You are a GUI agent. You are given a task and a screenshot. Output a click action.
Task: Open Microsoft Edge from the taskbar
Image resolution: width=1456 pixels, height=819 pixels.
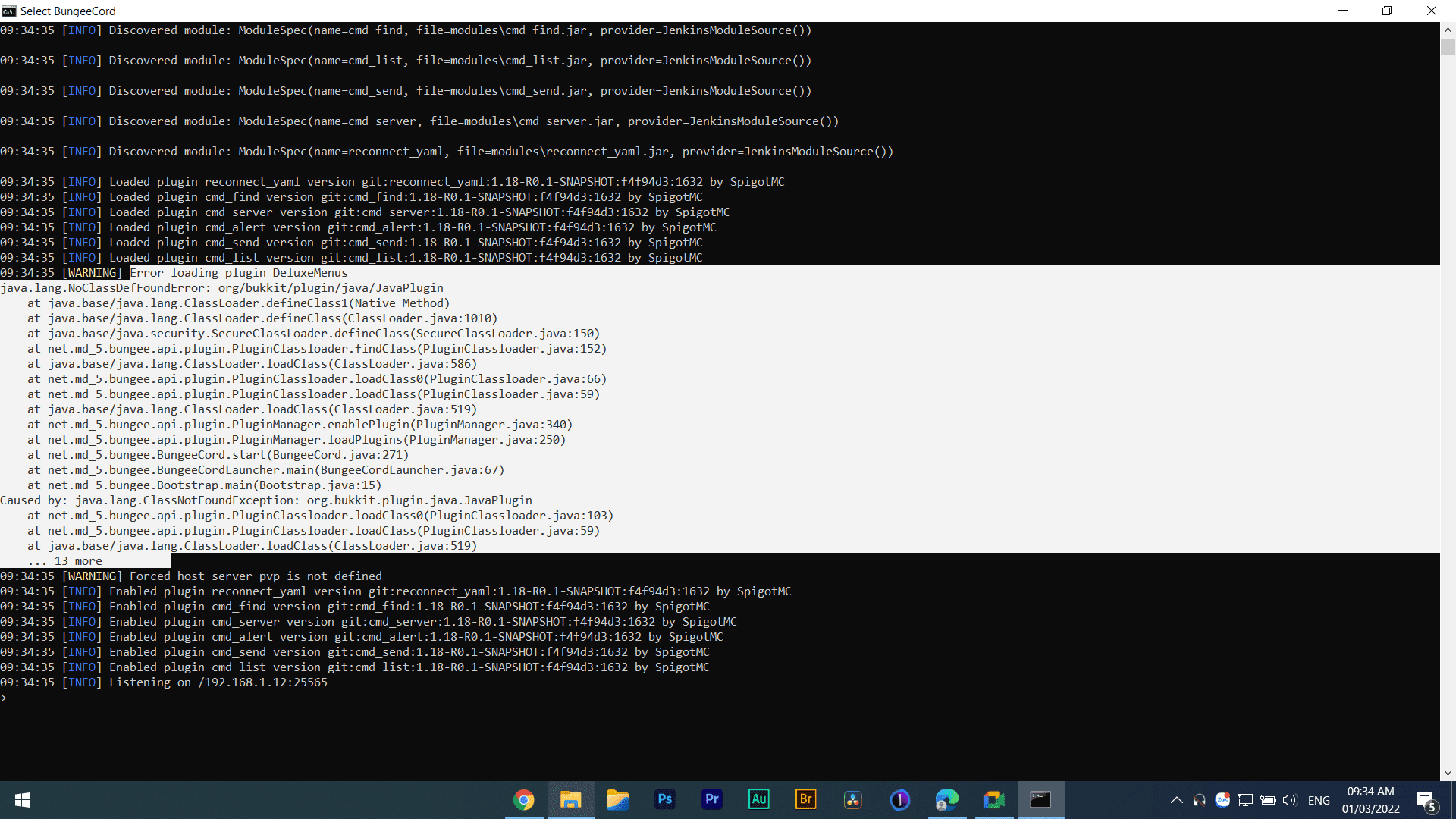pyautogui.click(x=946, y=800)
